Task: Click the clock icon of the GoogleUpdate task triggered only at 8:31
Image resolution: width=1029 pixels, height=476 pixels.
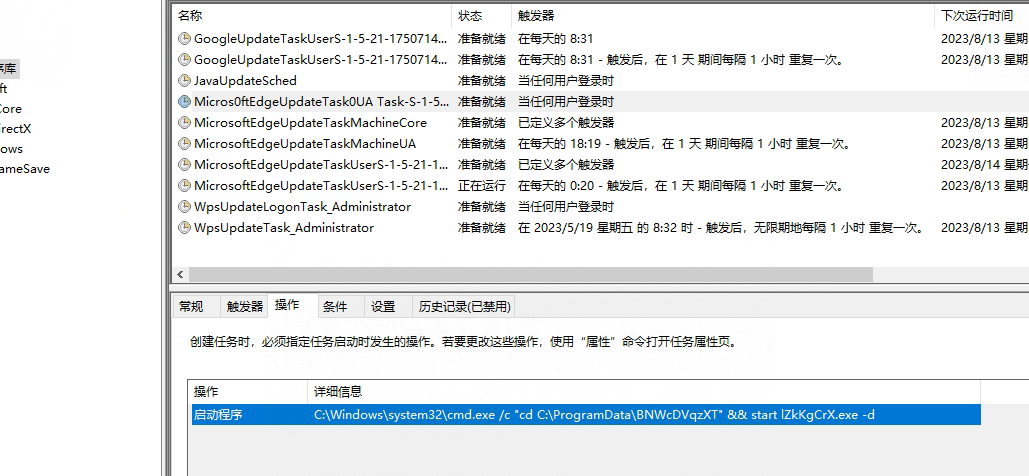Action: click(184, 39)
